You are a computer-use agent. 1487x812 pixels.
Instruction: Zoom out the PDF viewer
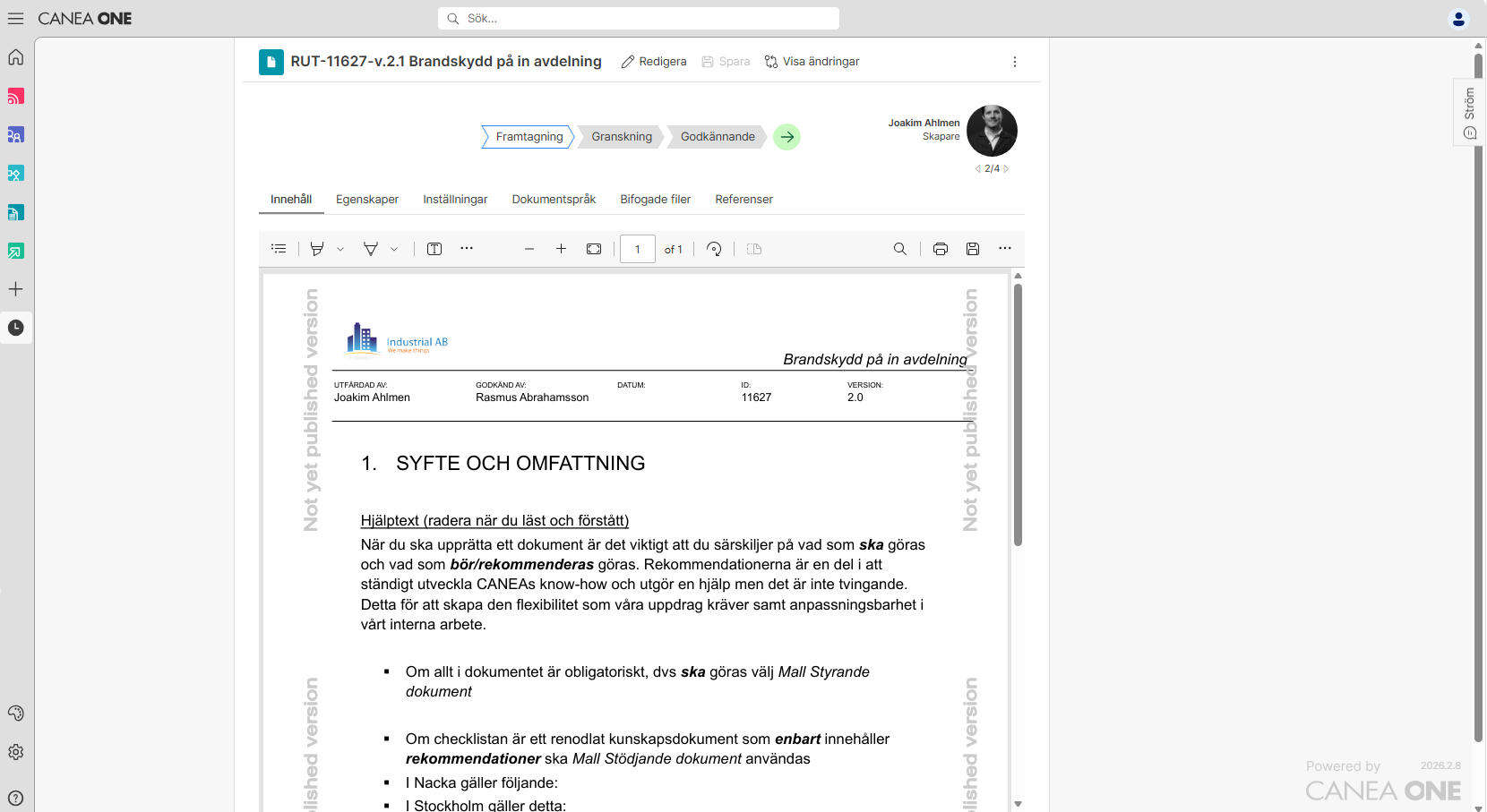coord(529,249)
